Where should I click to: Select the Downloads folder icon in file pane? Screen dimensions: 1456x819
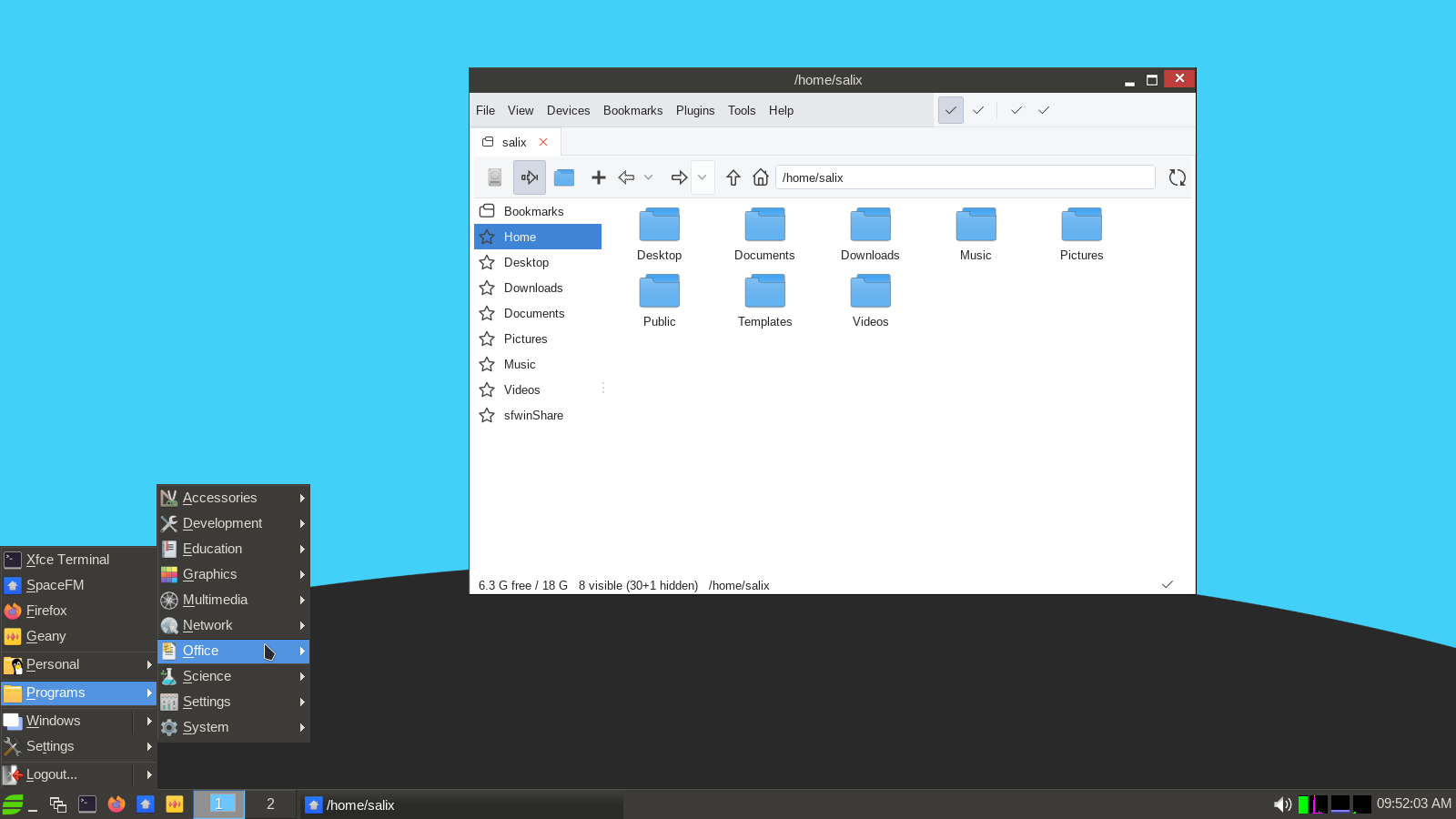coord(871,225)
